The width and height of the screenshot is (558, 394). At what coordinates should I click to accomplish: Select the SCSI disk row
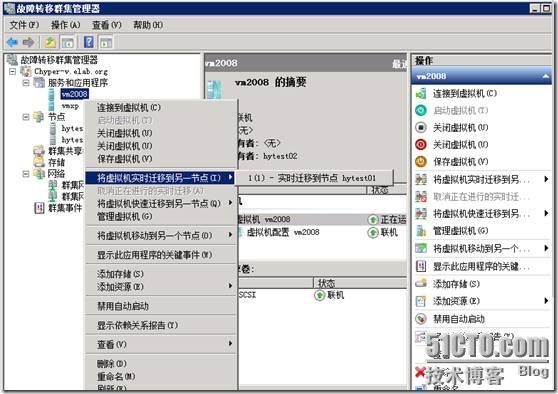(x=322, y=295)
